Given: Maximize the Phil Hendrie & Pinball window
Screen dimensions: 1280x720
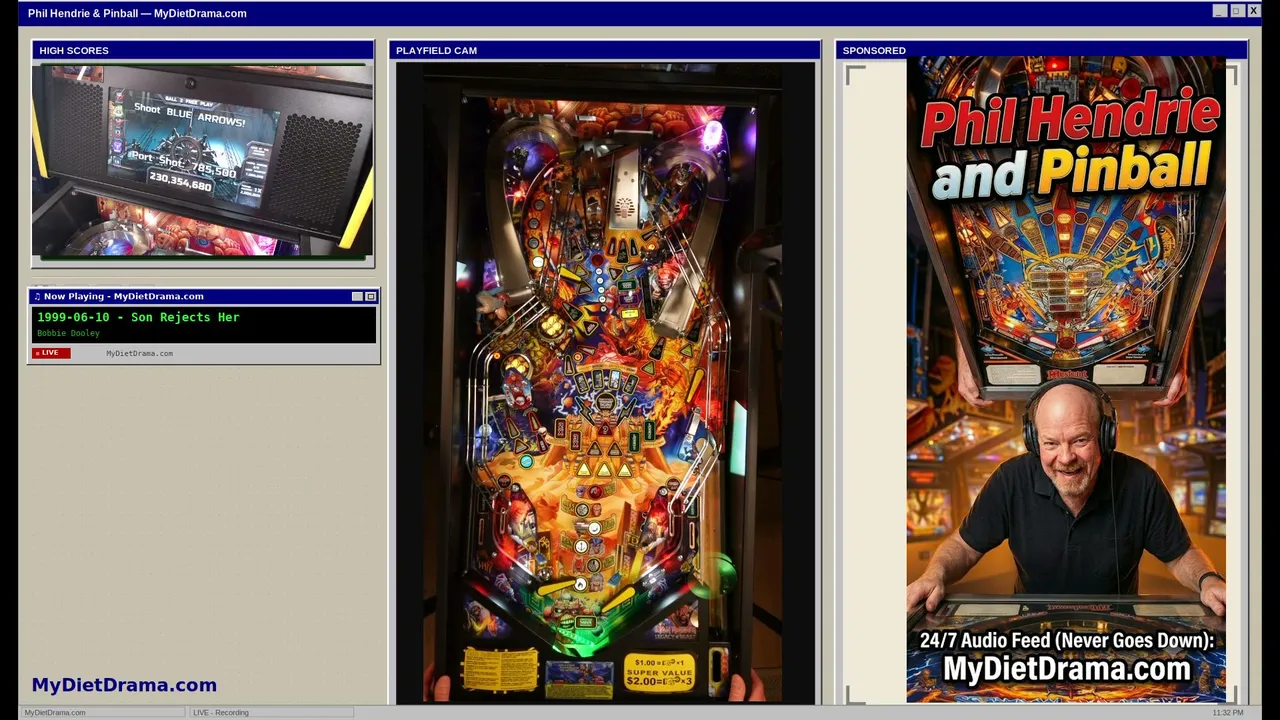Looking at the screenshot, I should [x=1236, y=11].
